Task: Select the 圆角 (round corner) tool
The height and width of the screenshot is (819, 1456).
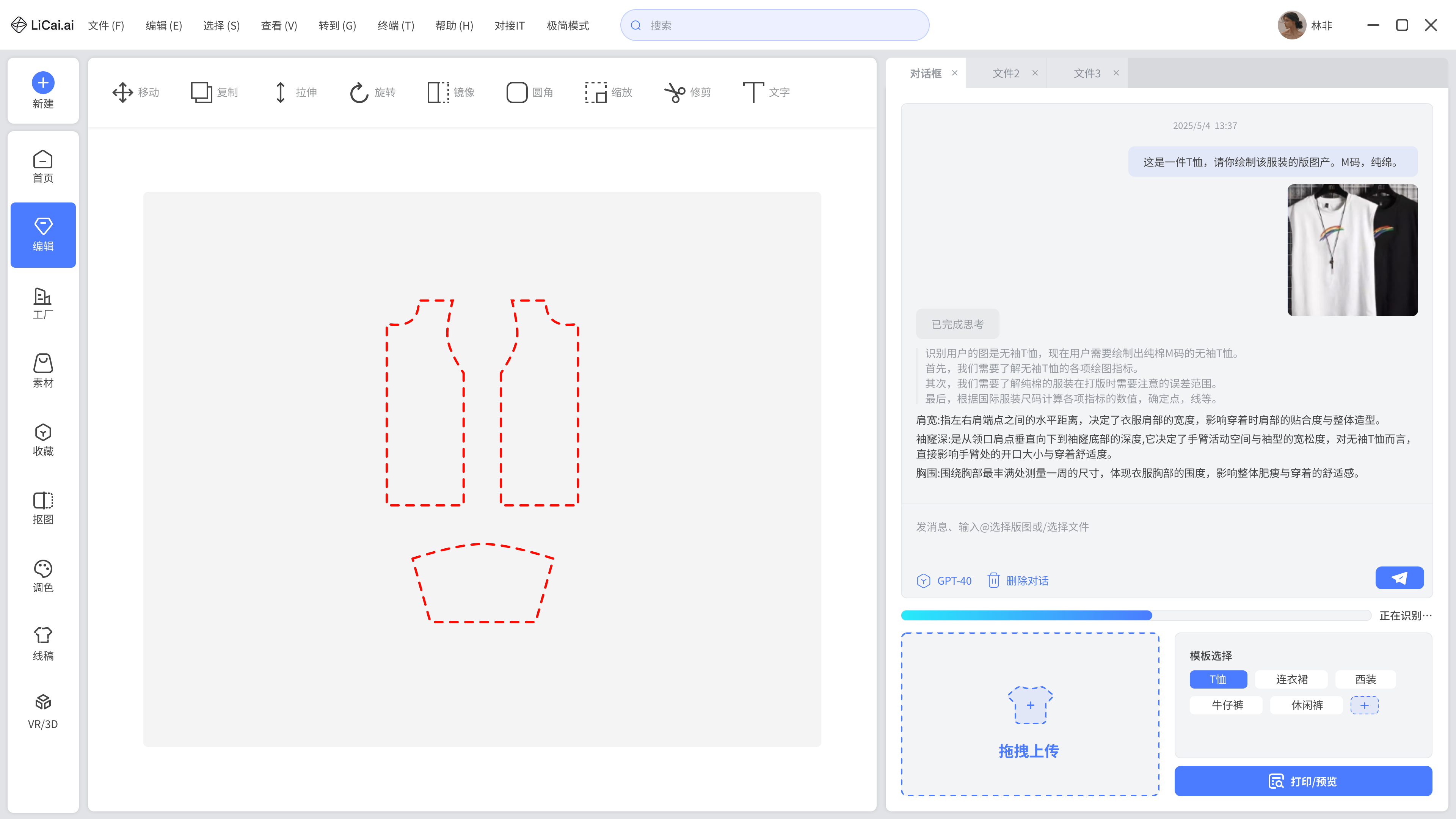Action: (530, 92)
